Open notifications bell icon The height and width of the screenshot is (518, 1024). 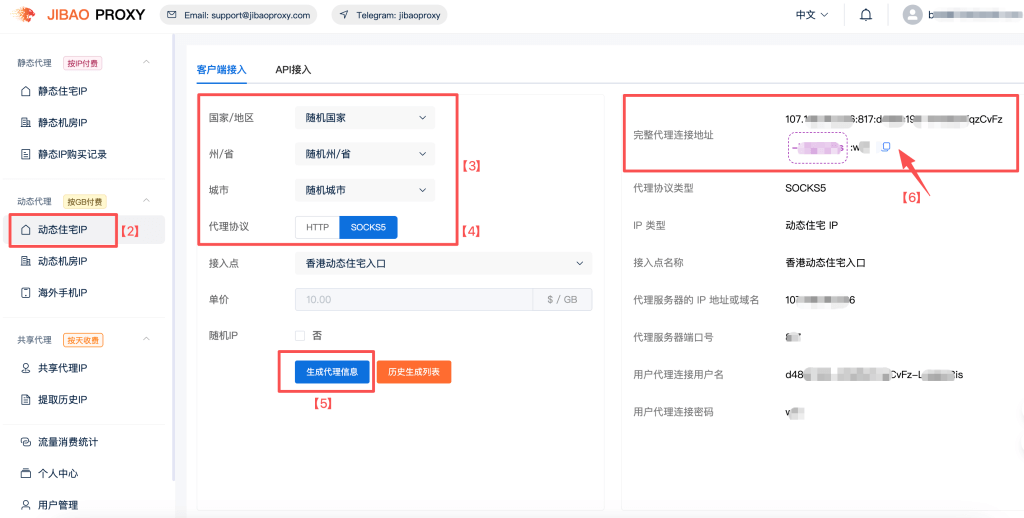coord(866,15)
